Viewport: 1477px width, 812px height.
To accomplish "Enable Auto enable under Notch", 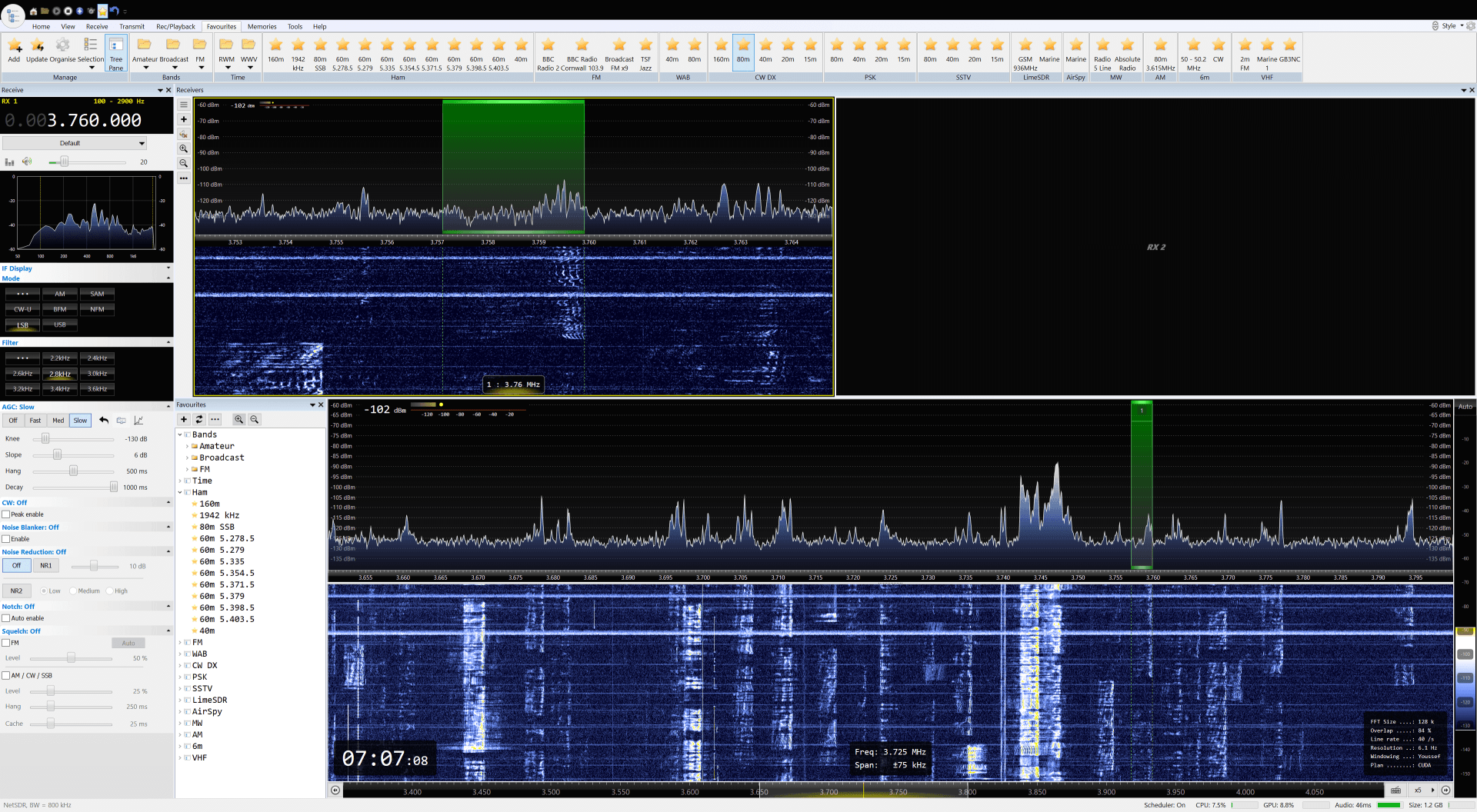I will [7, 618].
